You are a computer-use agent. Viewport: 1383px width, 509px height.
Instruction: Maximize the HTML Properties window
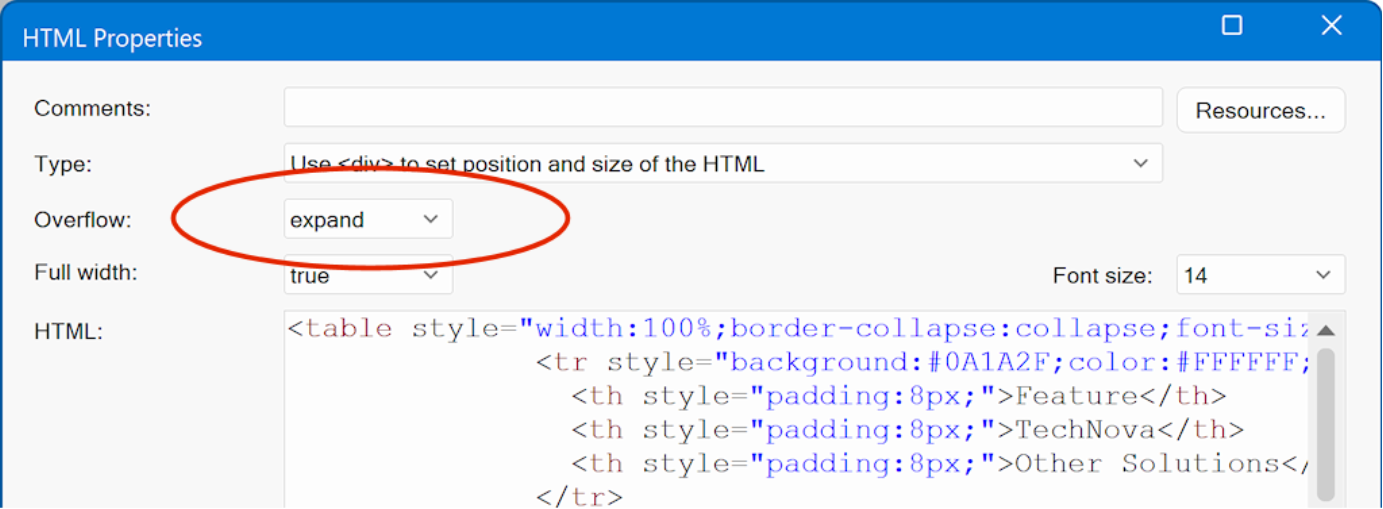click(1232, 26)
